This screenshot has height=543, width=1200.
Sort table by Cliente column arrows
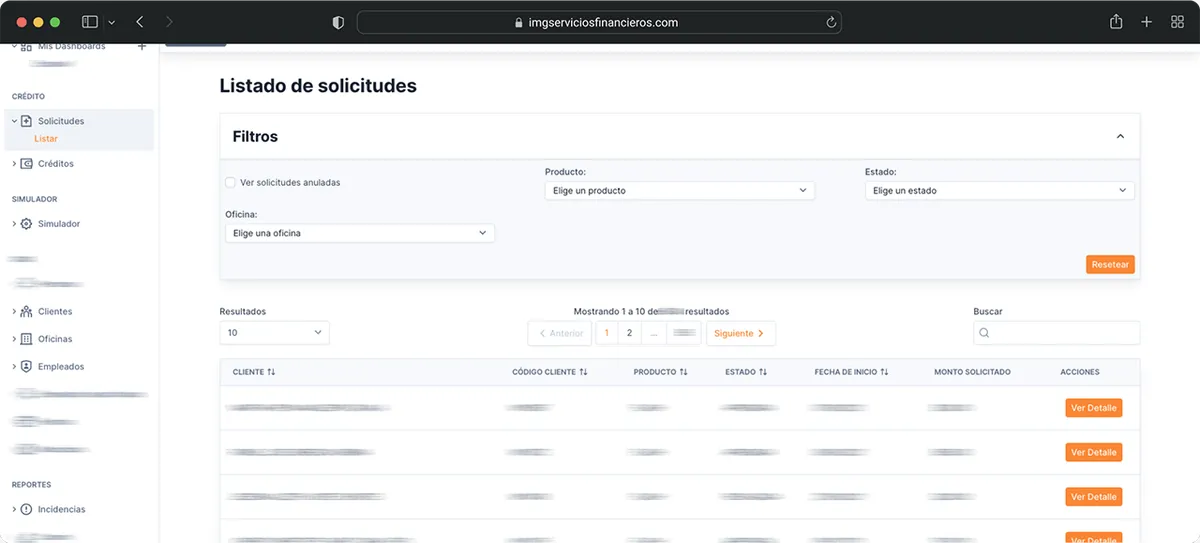pyautogui.click(x=271, y=372)
